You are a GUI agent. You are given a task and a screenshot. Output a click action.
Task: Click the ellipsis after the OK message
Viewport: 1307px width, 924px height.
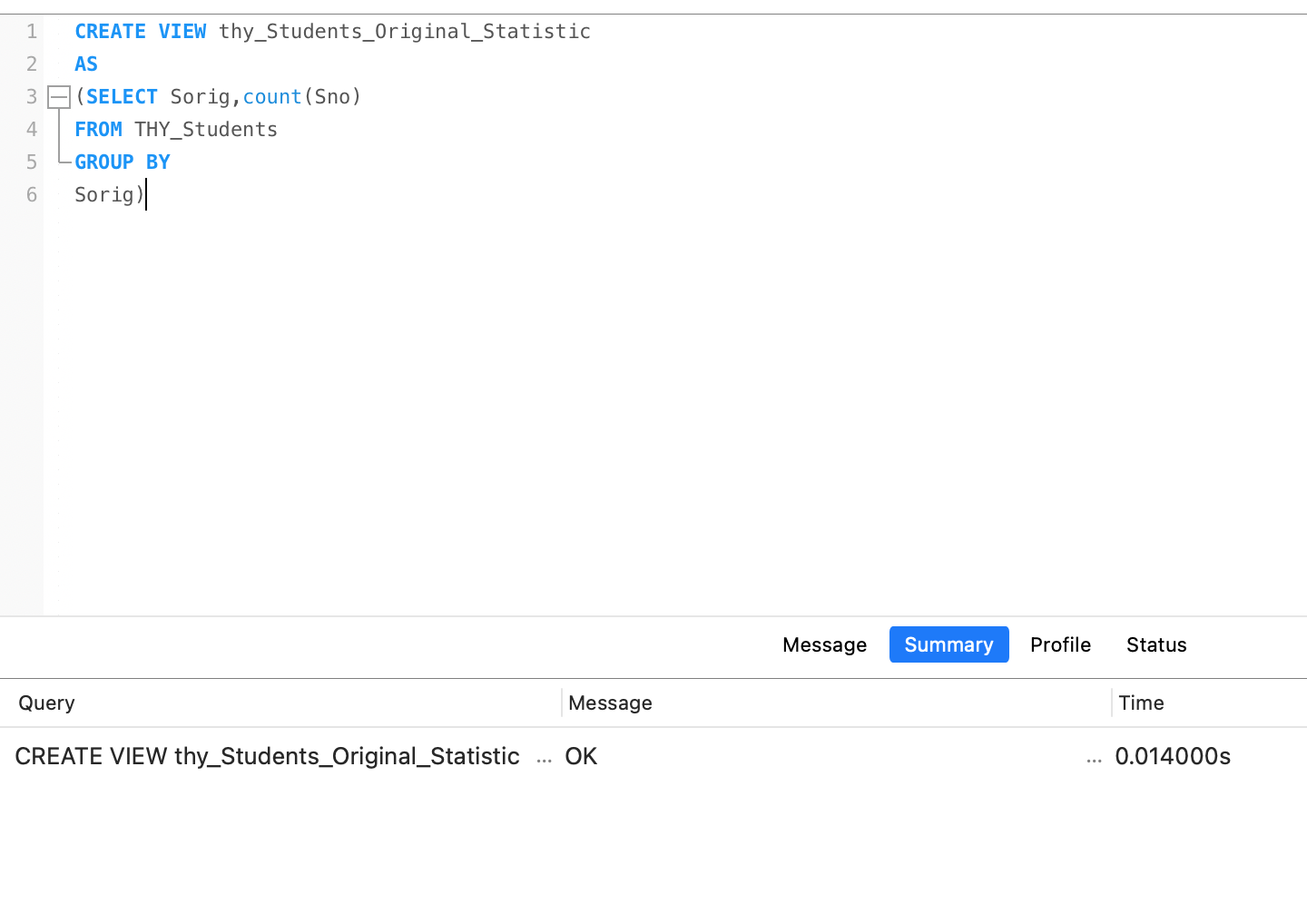pyautogui.click(x=1094, y=759)
